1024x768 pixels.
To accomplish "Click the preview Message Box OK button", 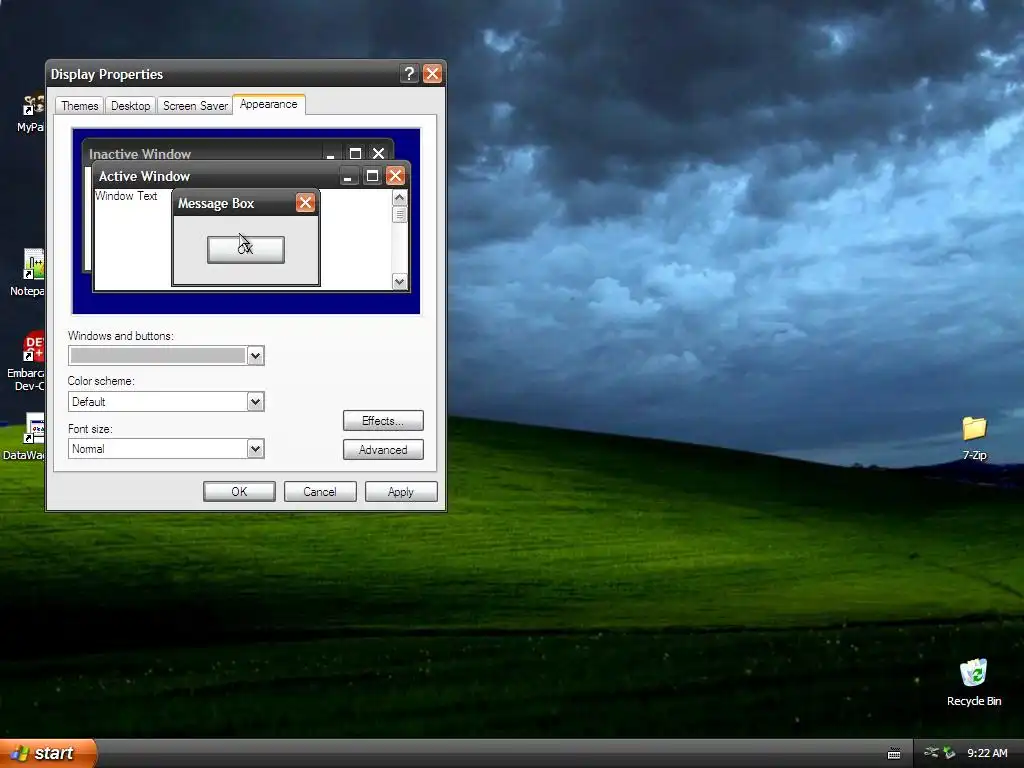I will point(246,249).
